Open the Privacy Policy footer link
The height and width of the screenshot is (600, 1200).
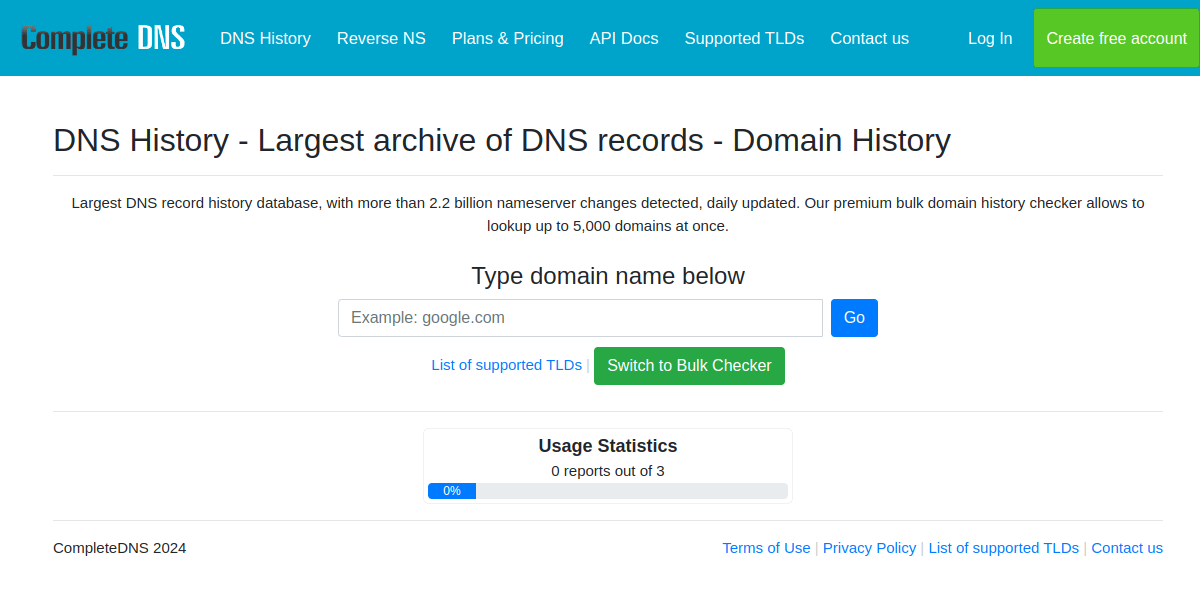coord(869,548)
